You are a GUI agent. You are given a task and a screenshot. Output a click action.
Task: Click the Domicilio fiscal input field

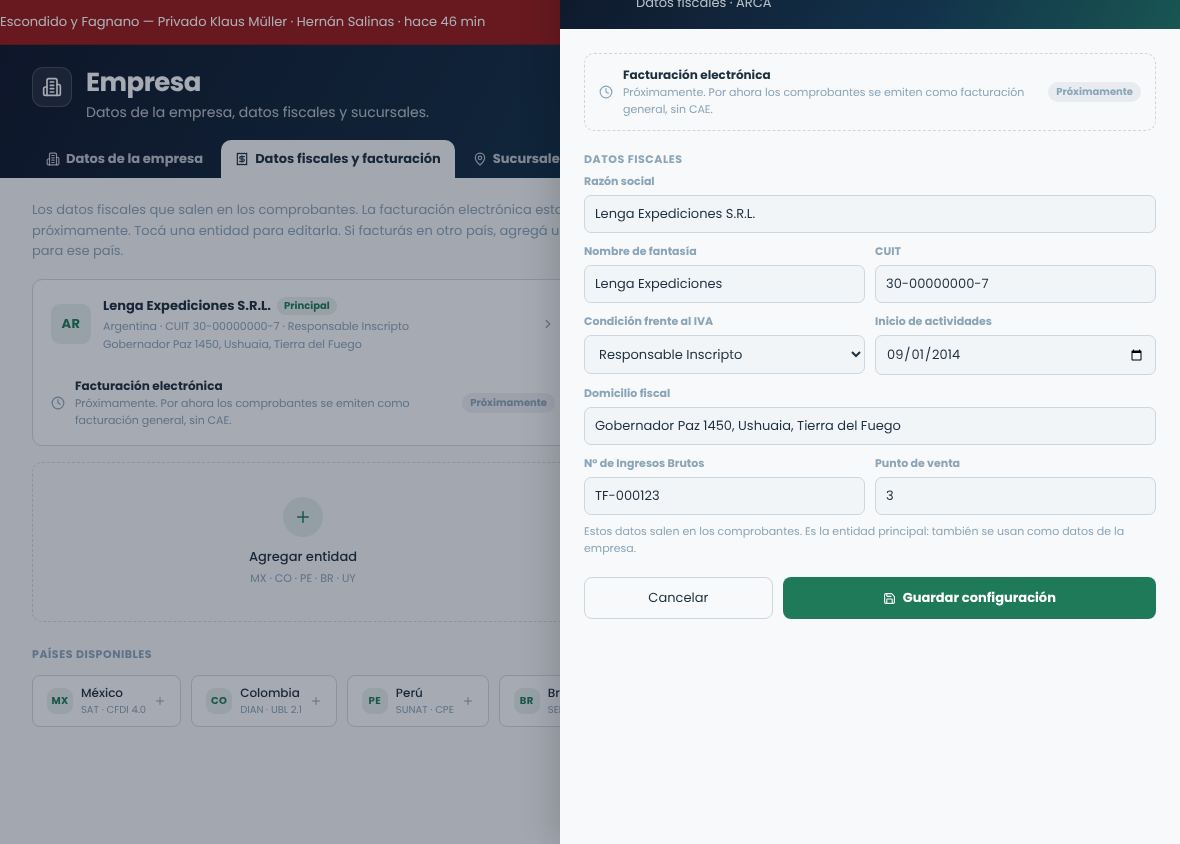click(x=869, y=426)
